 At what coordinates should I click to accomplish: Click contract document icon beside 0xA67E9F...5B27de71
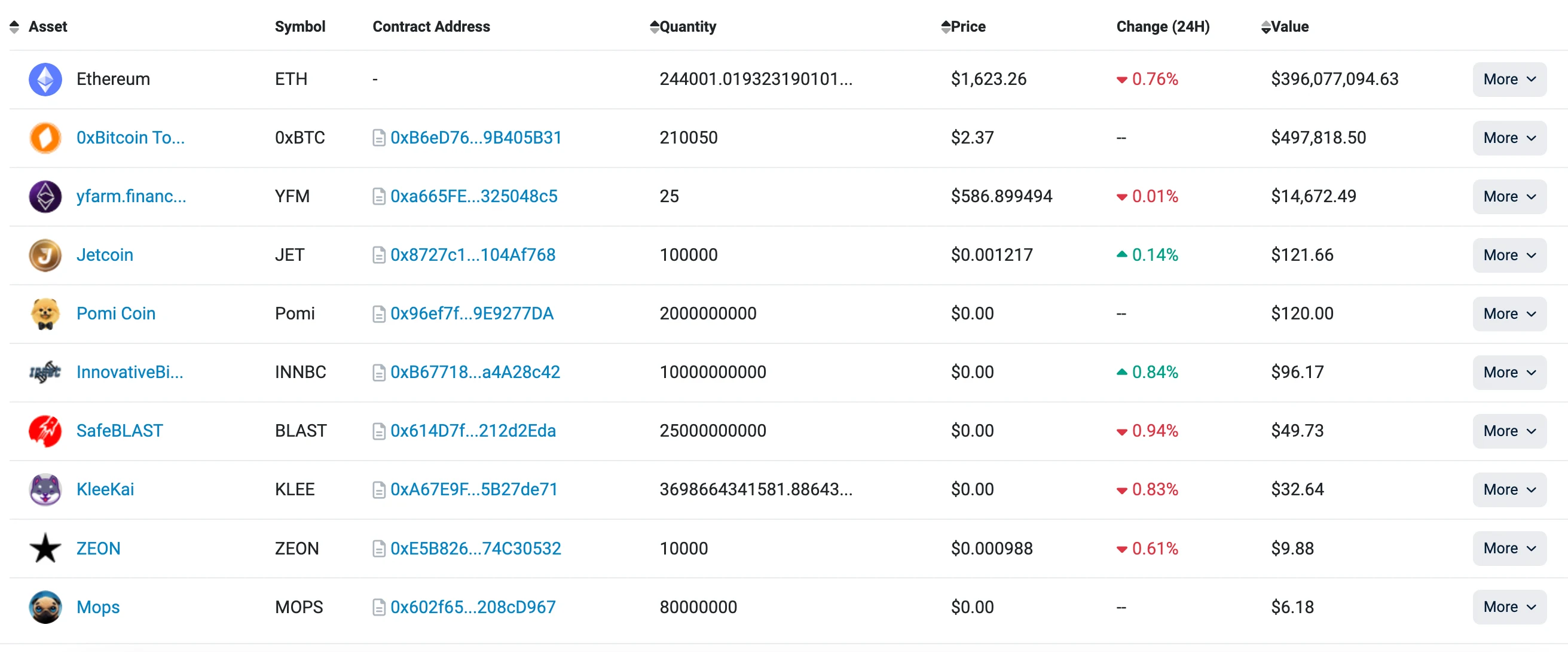[x=378, y=490]
